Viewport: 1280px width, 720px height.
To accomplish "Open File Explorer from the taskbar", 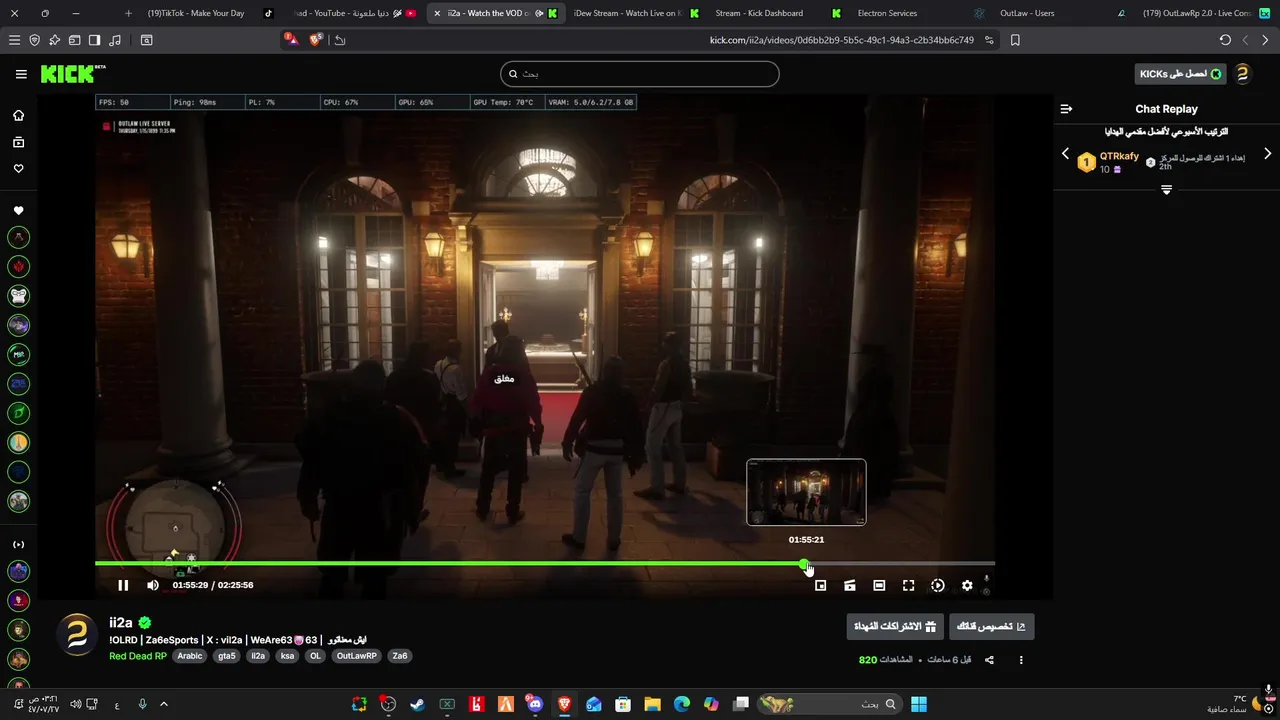I will (652, 705).
